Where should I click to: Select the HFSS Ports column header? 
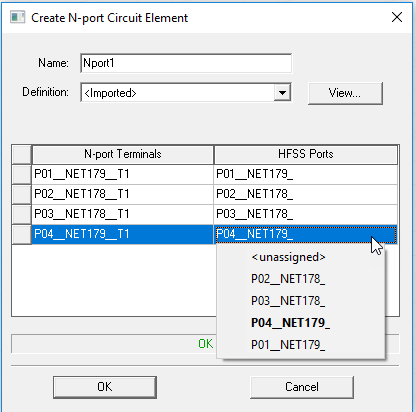coord(306,154)
